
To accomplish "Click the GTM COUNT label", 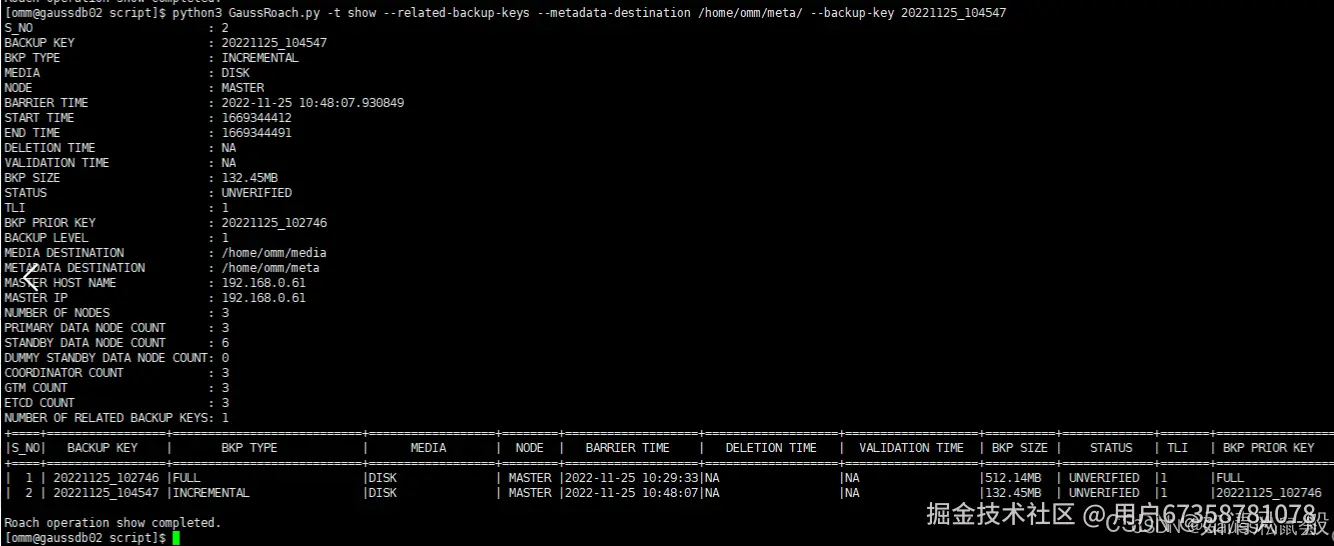I will pos(36,388).
